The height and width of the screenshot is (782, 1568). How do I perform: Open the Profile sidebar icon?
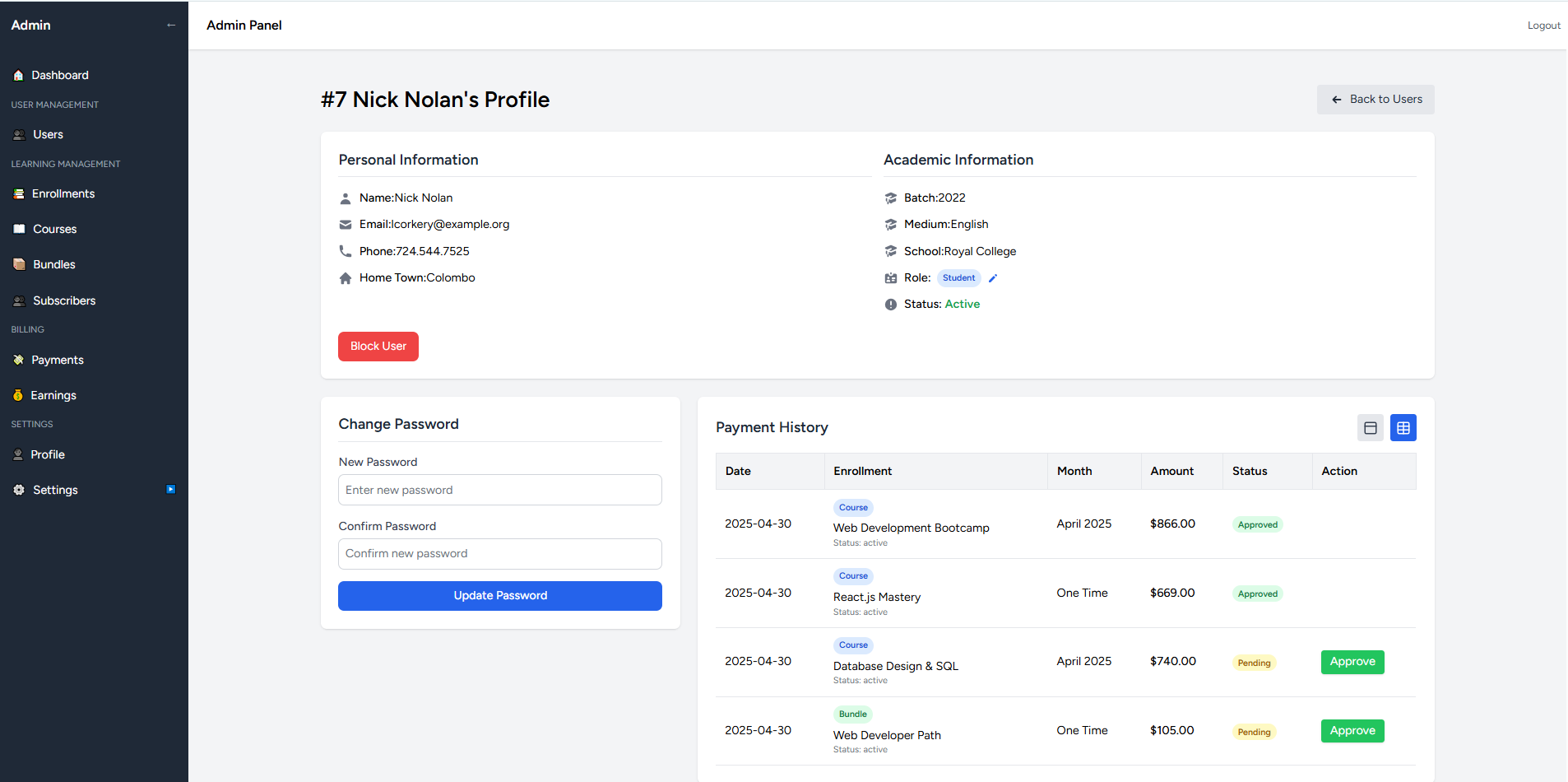18,455
